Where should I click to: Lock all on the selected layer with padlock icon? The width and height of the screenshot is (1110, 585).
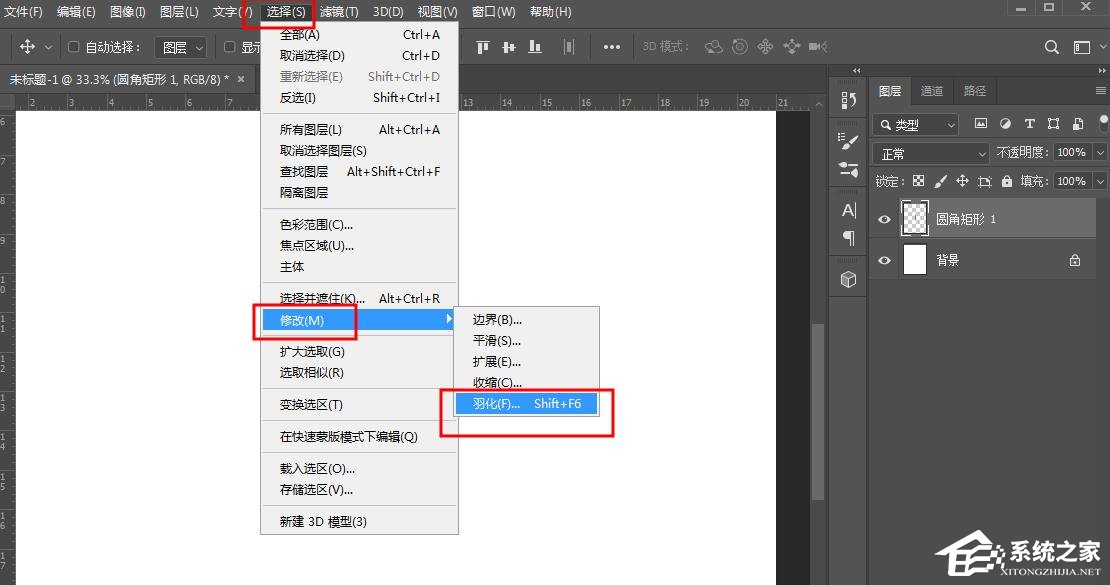pos(1006,181)
